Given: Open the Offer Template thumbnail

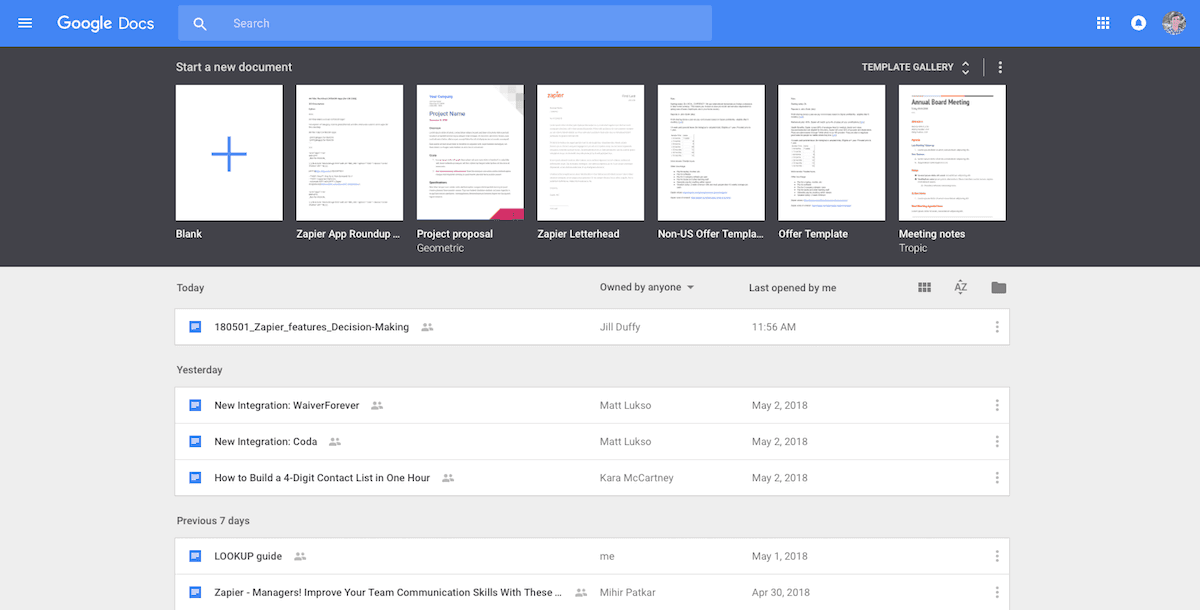Looking at the screenshot, I should [832, 153].
